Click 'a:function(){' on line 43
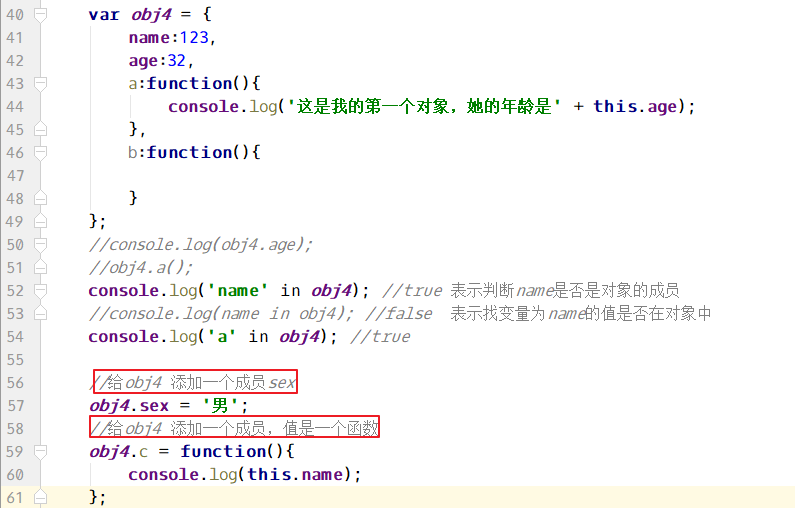The height and width of the screenshot is (508, 795). pos(194,84)
